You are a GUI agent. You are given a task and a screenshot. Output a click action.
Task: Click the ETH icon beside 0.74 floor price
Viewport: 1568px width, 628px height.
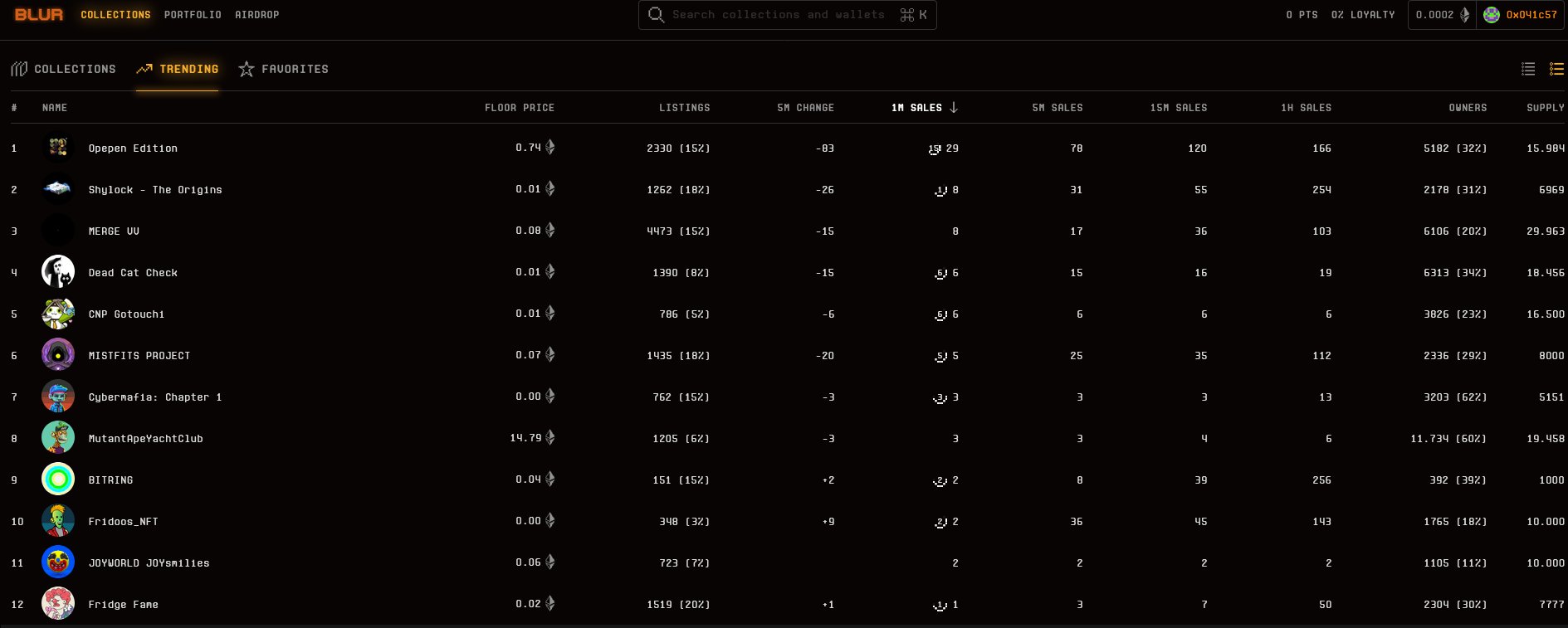point(550,147)
